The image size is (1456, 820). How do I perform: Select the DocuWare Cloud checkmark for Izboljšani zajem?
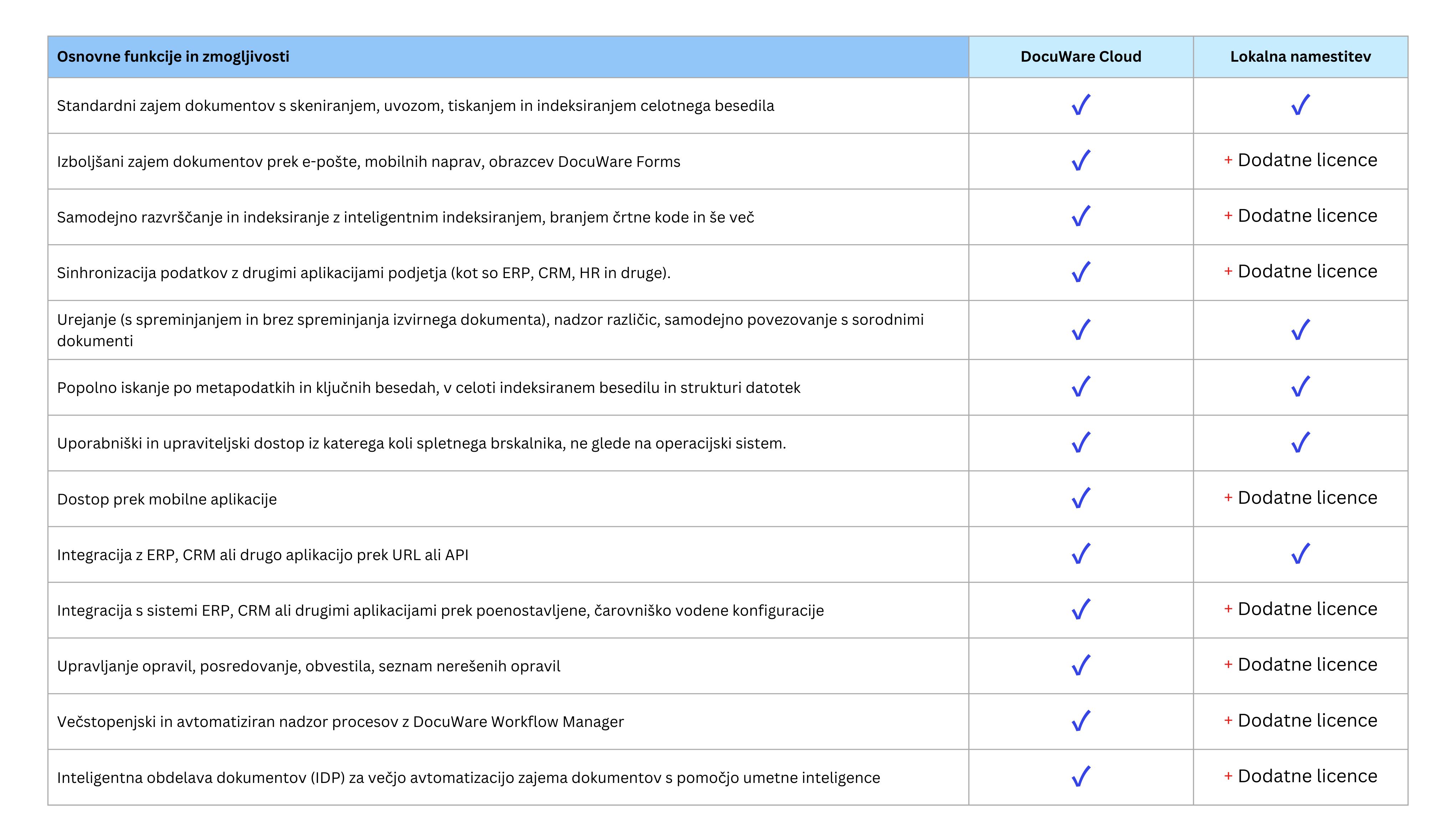tap(1081, 160)
